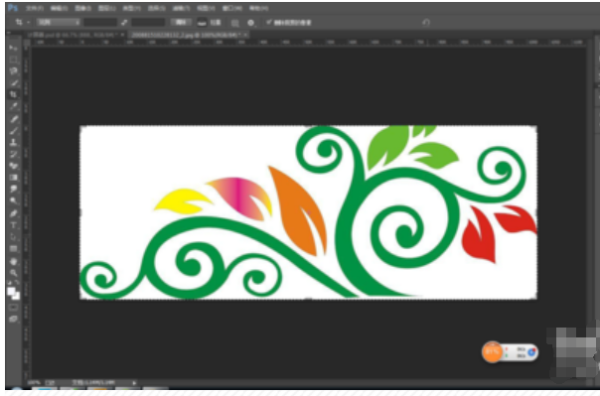Select the Horizontal Type tool

tap(14, 225)
